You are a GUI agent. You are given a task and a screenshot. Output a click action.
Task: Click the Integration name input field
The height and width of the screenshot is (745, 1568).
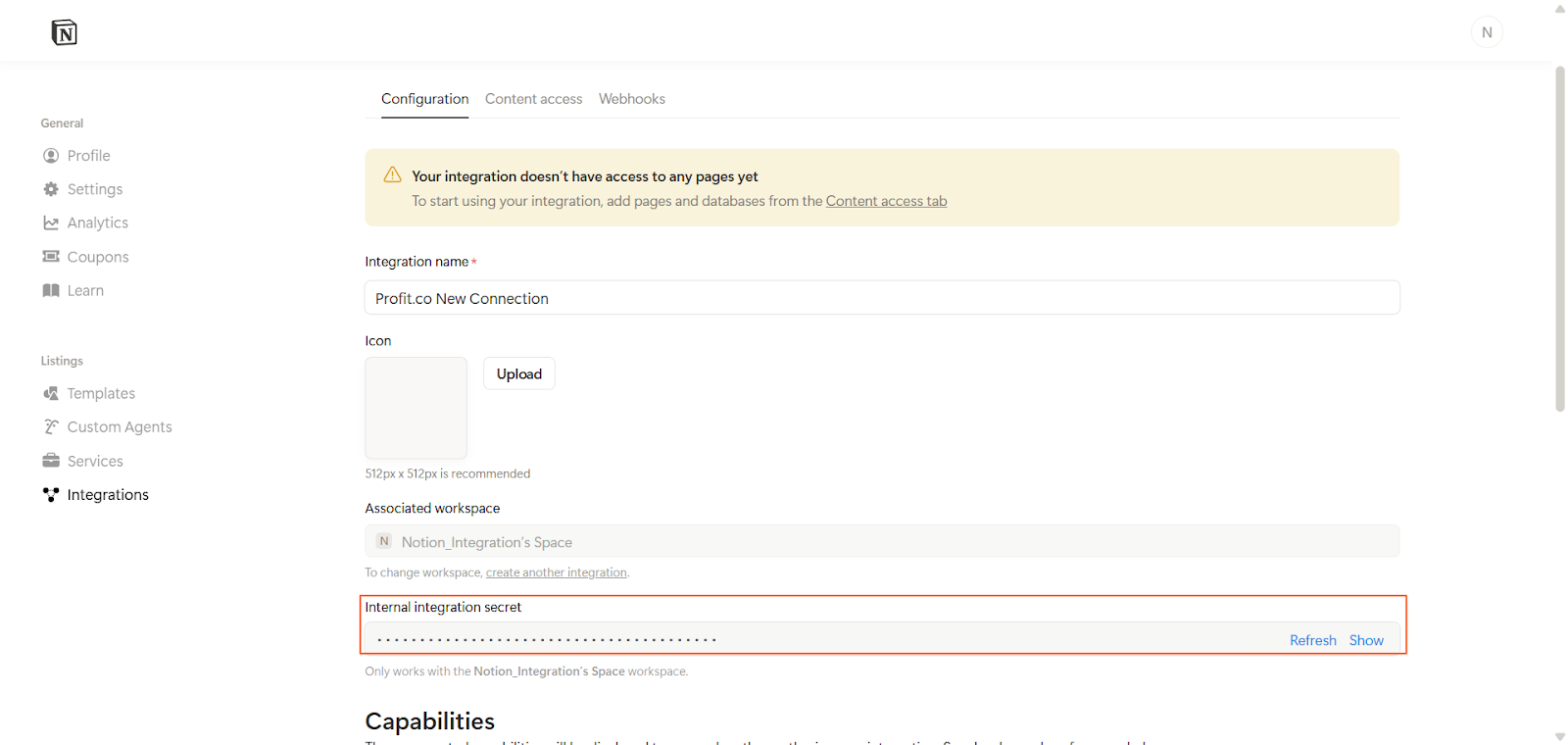pyautogui.click(x=882, y=298)
